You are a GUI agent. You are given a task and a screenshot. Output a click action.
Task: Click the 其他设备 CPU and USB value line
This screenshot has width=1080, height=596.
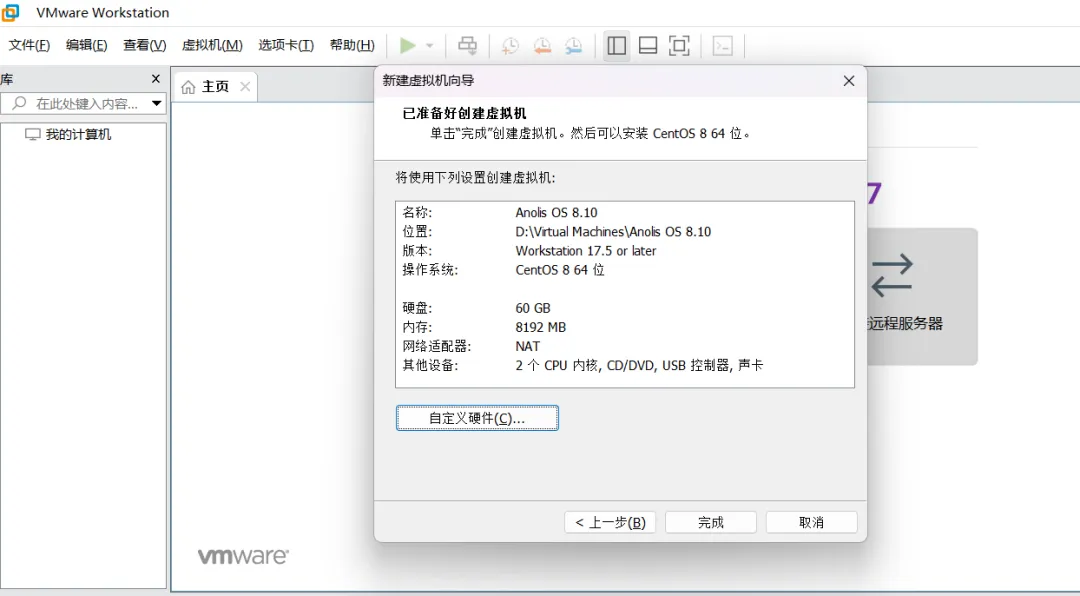639,365
